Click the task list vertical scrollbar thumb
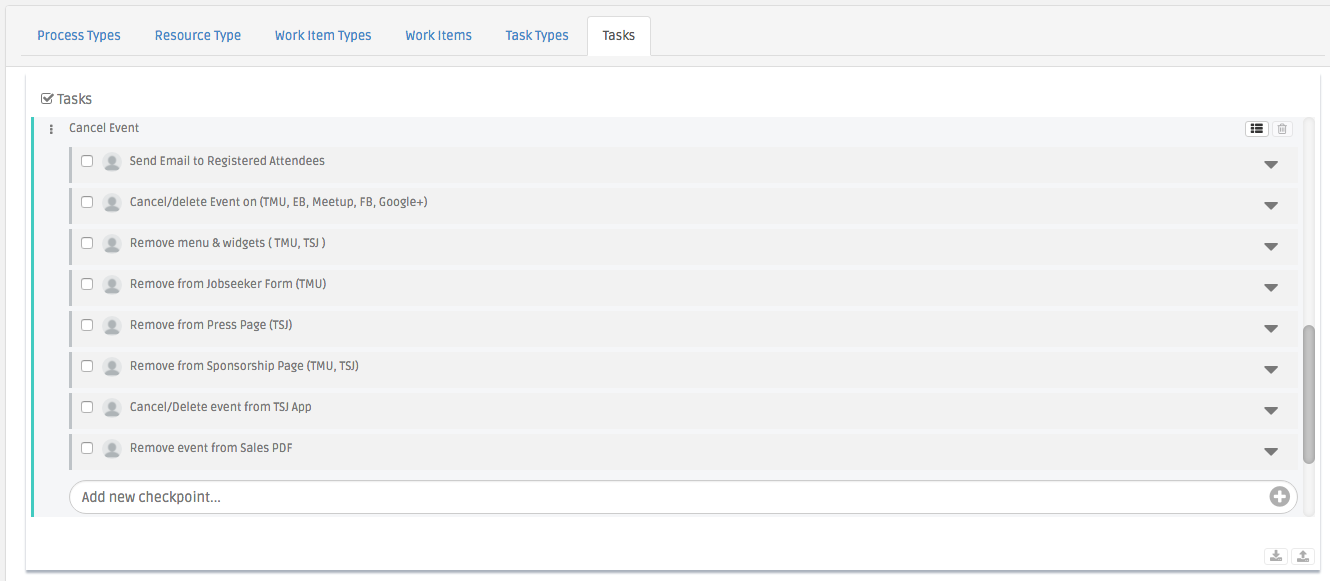This screenshot has width=1330, height=581. pos(1309,395)
